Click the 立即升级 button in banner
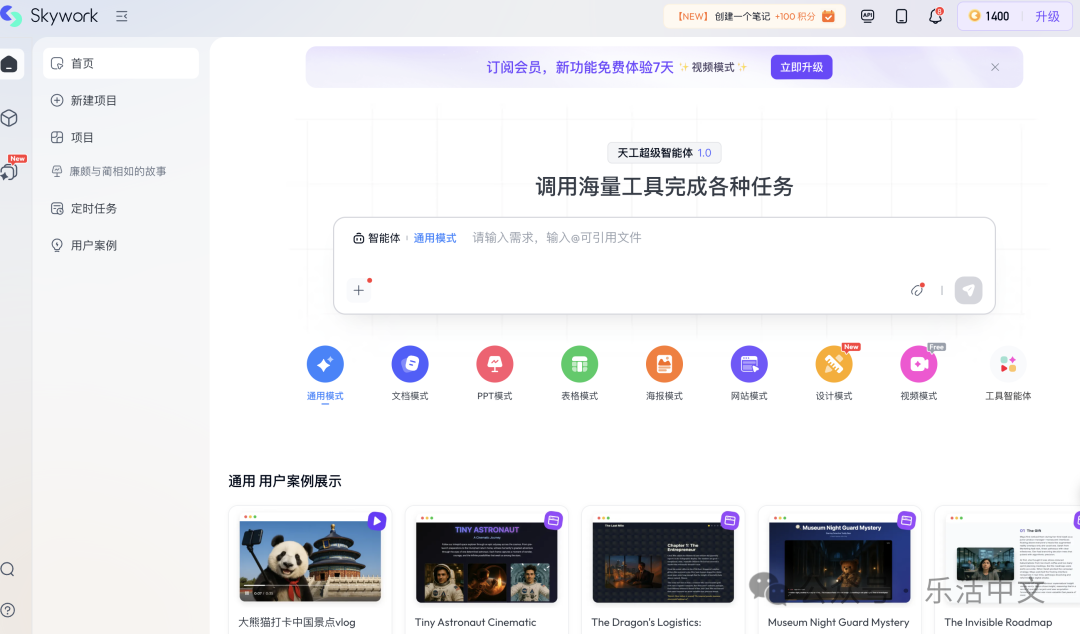This screenshot has height=634, width=1080. [x=801, y=67]
